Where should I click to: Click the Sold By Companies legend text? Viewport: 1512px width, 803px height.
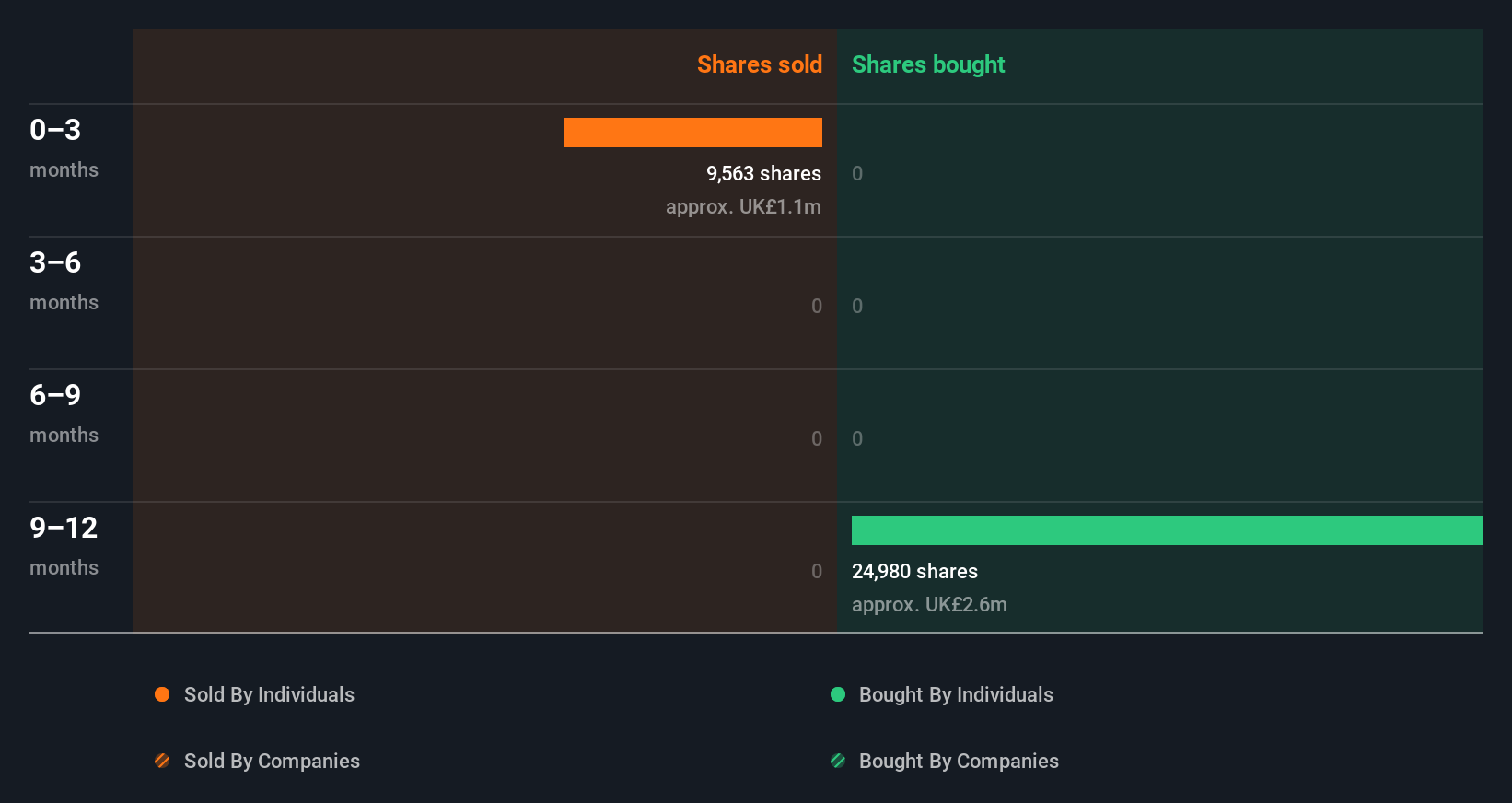[x=272, y=761]
